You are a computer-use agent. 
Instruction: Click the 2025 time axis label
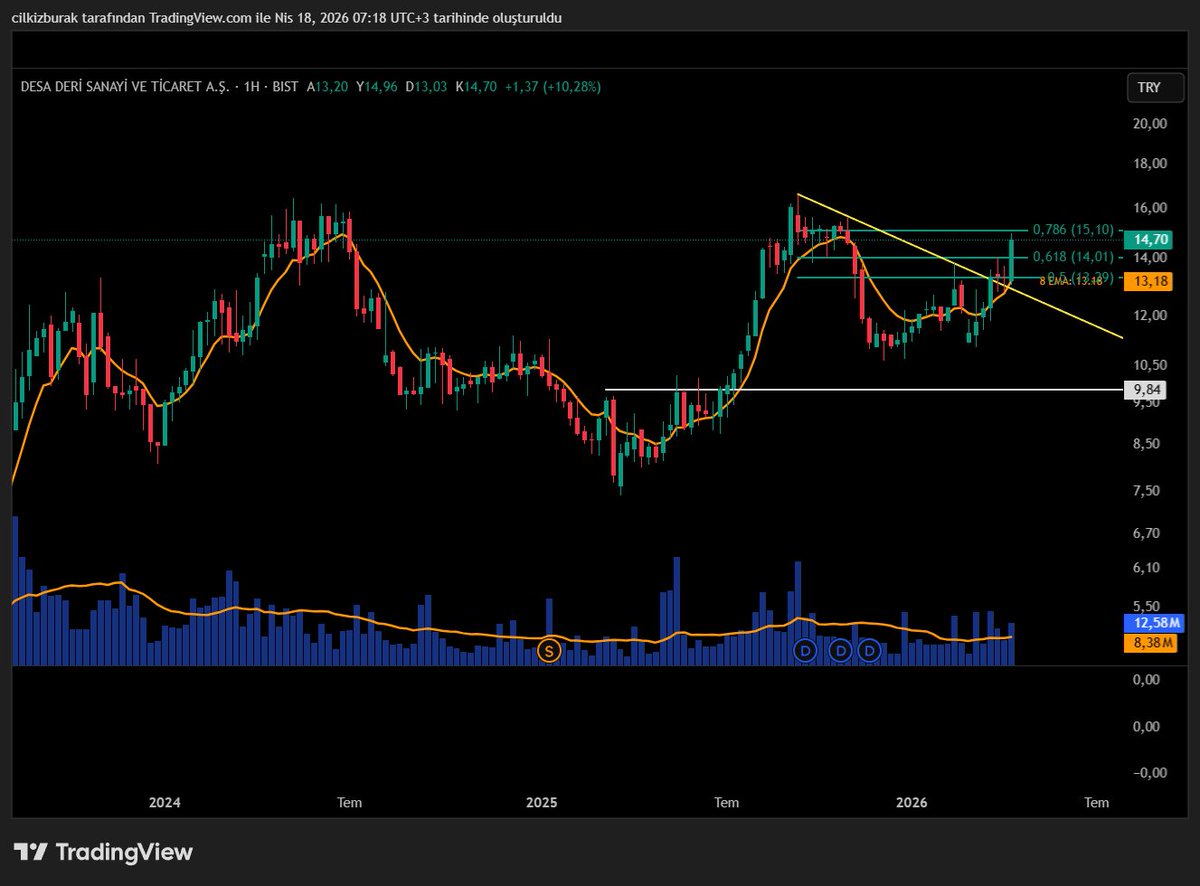[x=540, y=802]
